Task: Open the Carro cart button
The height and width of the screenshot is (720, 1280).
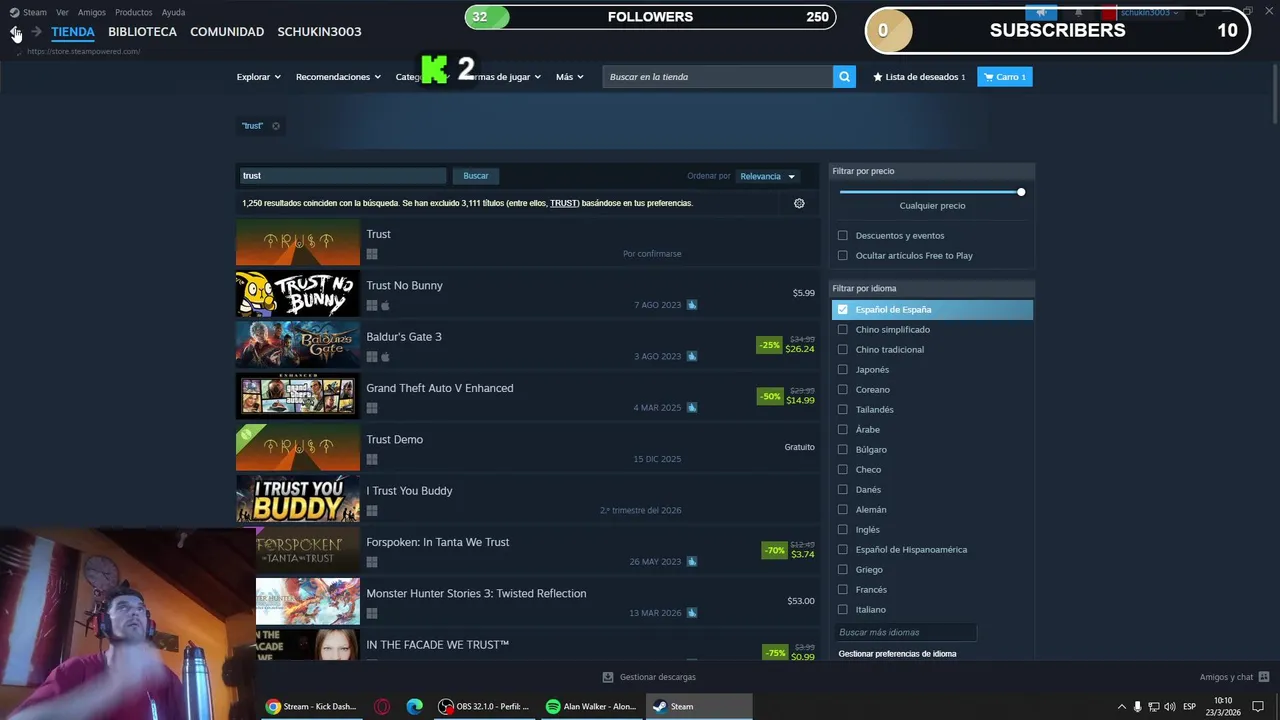Action: (x=1005, y=77)
